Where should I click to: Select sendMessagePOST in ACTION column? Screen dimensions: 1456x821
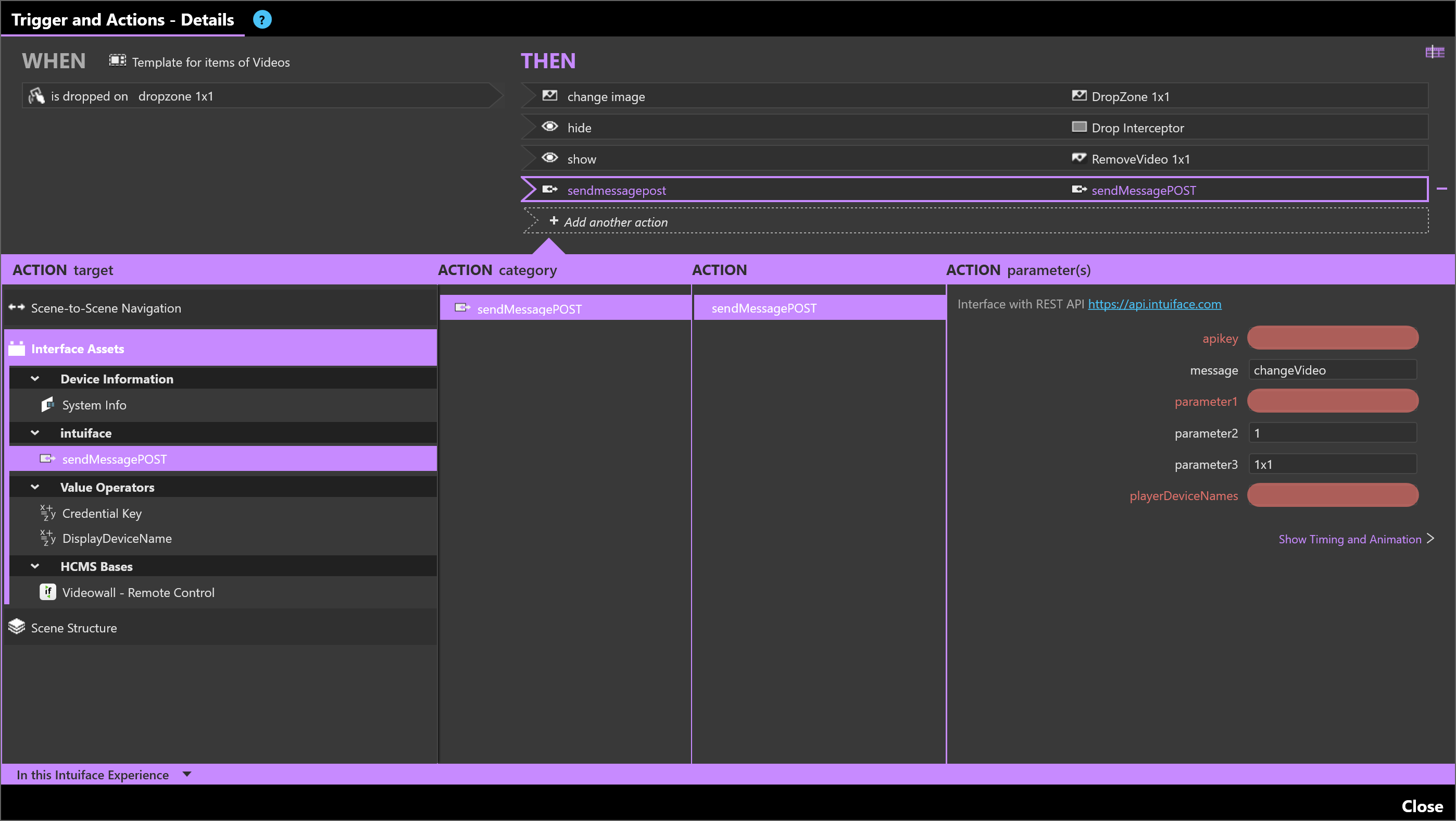[820, 308]
